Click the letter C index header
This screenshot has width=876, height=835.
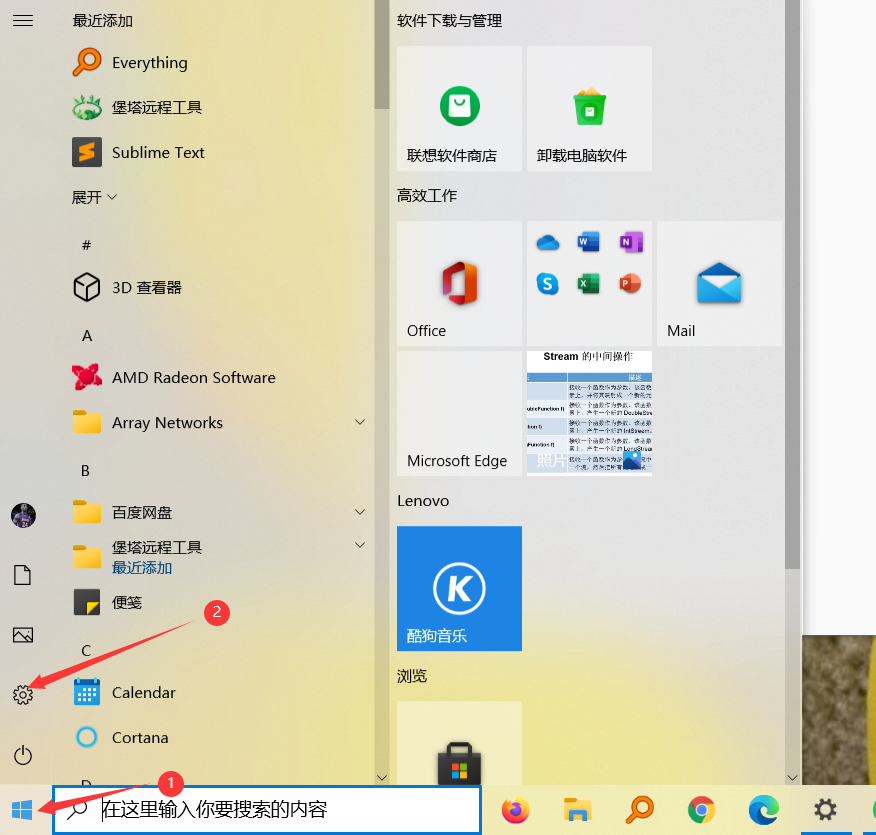86,651
